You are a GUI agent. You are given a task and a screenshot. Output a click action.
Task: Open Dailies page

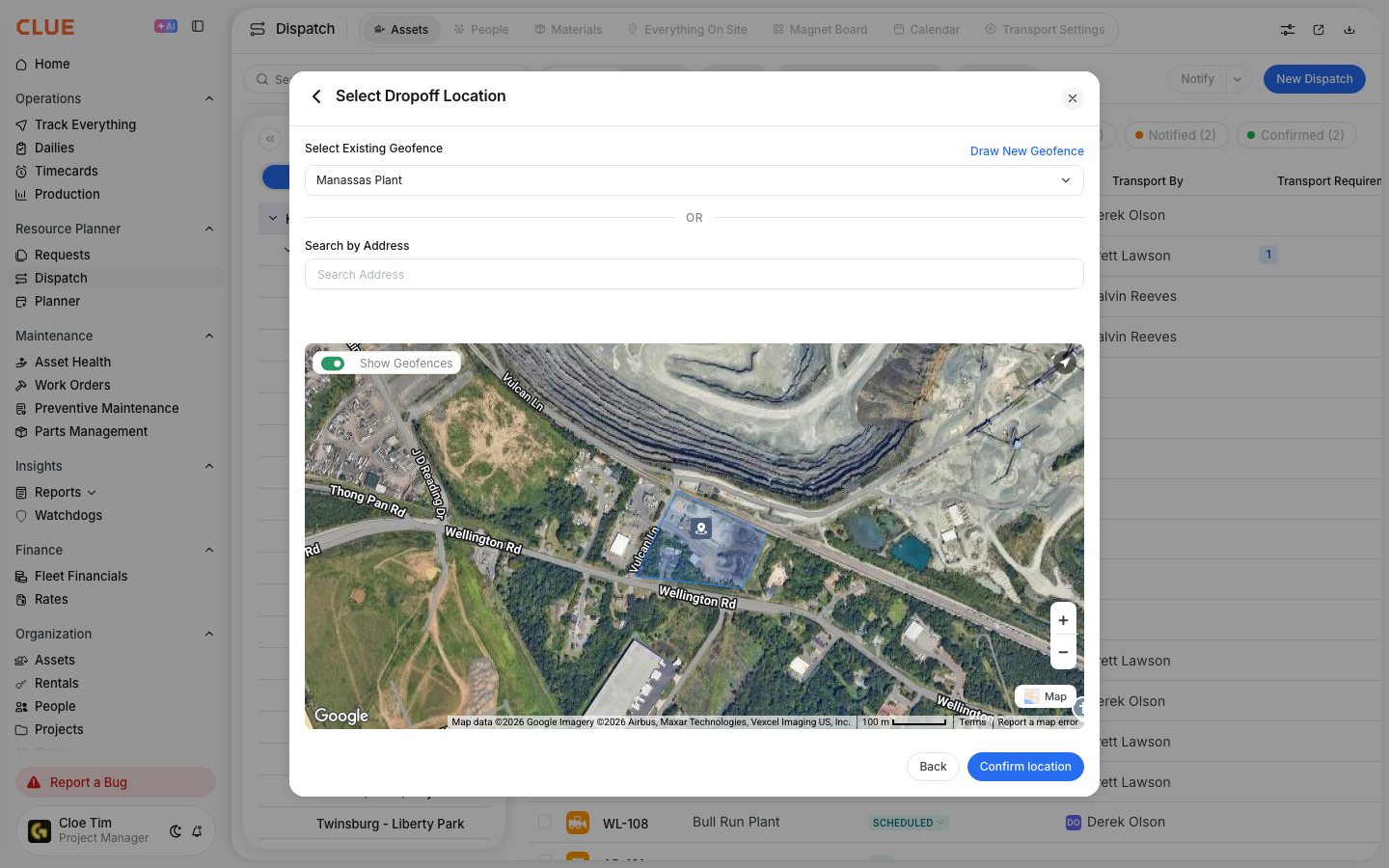tap(54, 148)
